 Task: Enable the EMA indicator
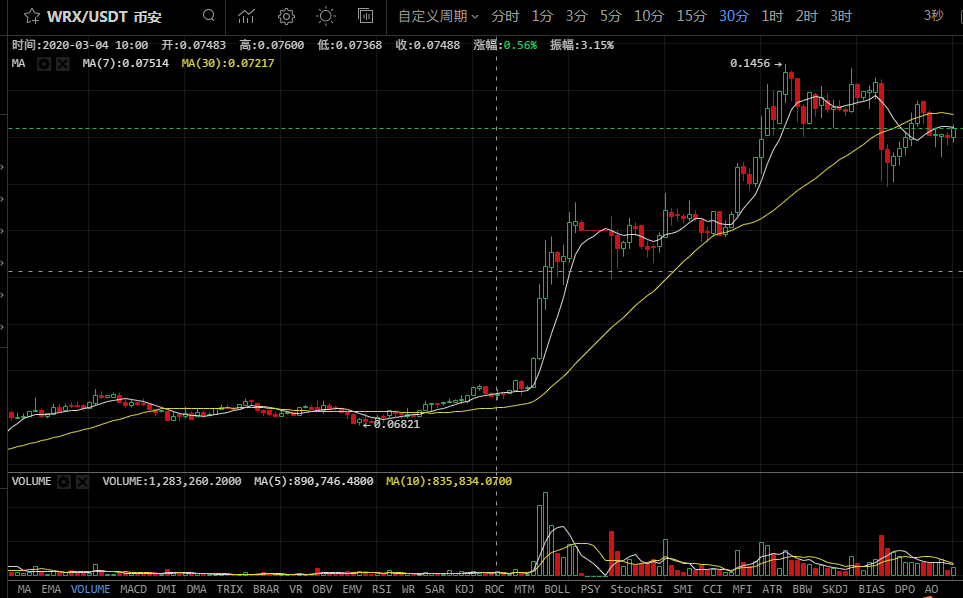click(x=51, y=589)
